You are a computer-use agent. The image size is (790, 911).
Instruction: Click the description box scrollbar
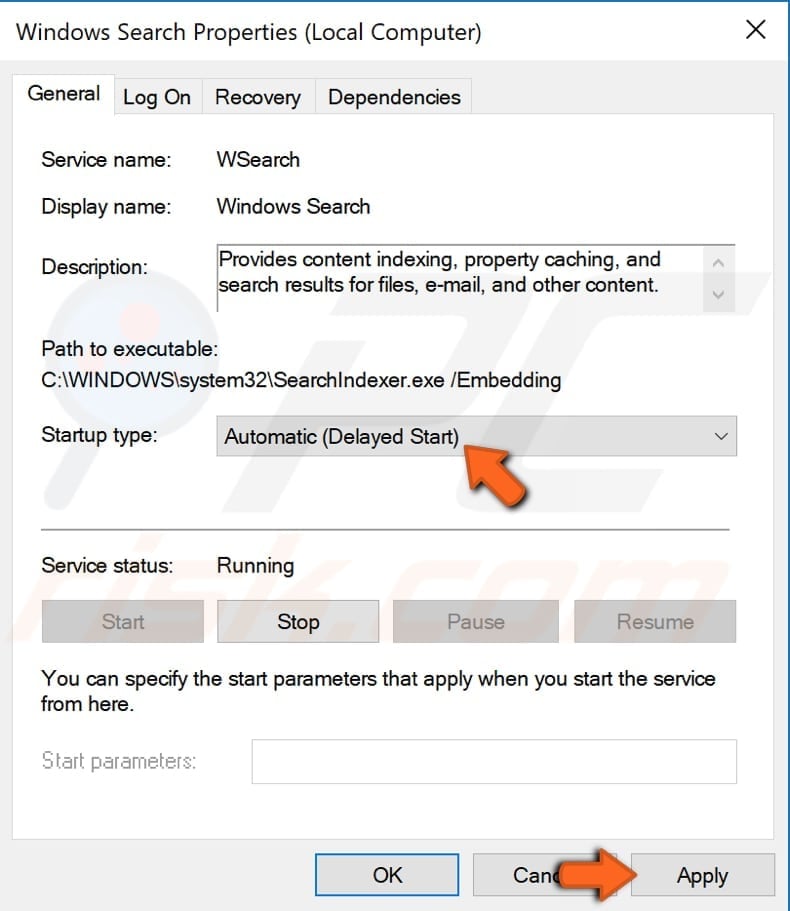(x=719, y=278)
